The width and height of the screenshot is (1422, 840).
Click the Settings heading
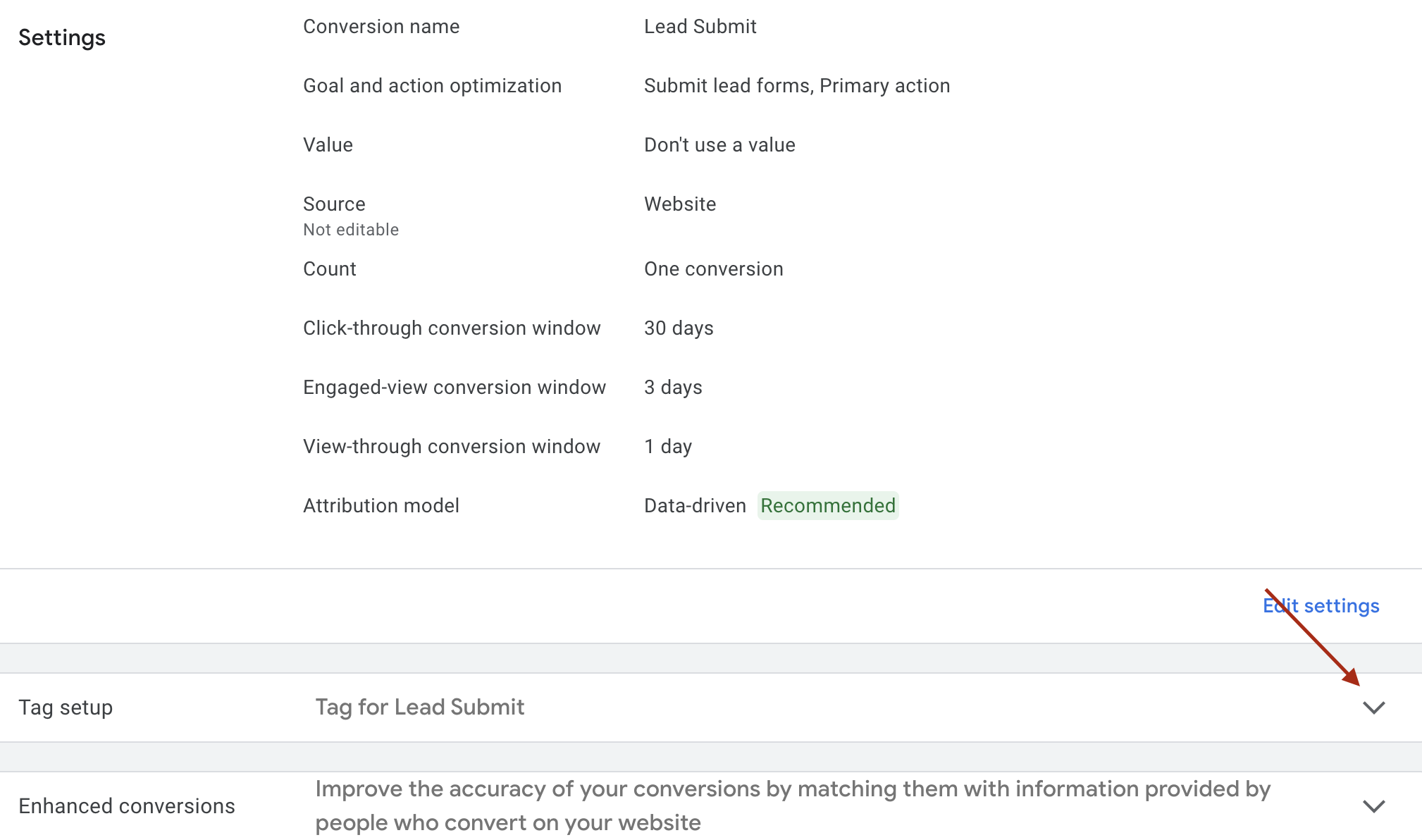tap(62, 38)
